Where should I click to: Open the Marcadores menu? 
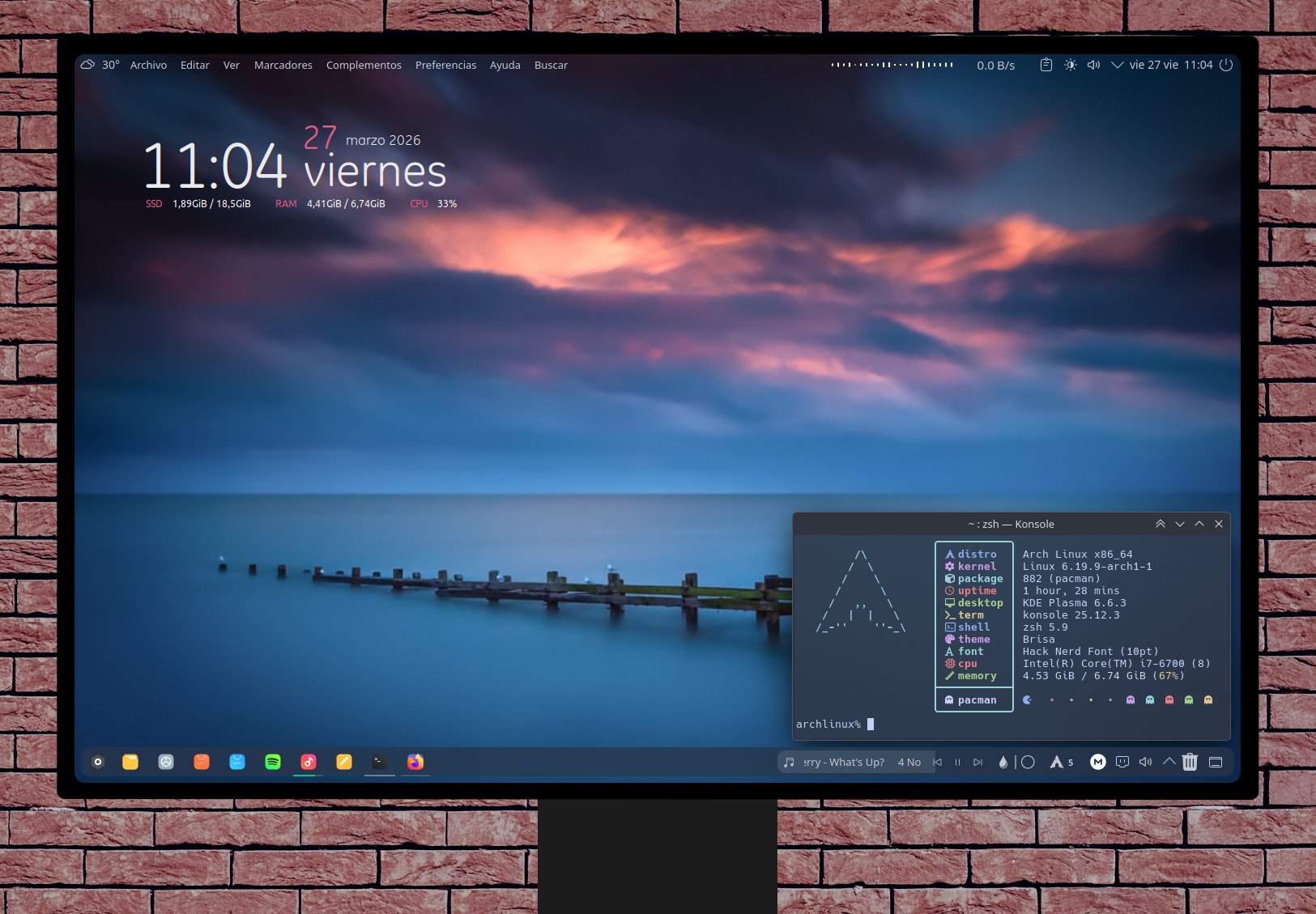(283, 65)
